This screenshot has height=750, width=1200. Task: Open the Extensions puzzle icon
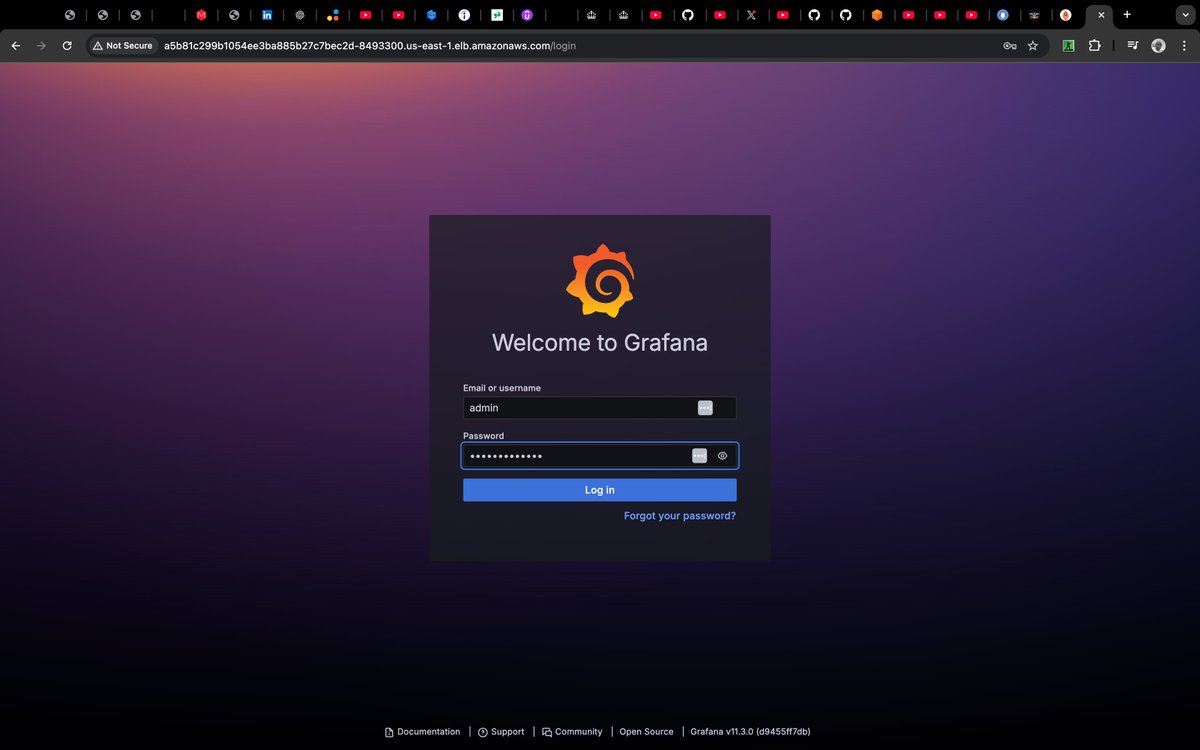pos(1094,46)
